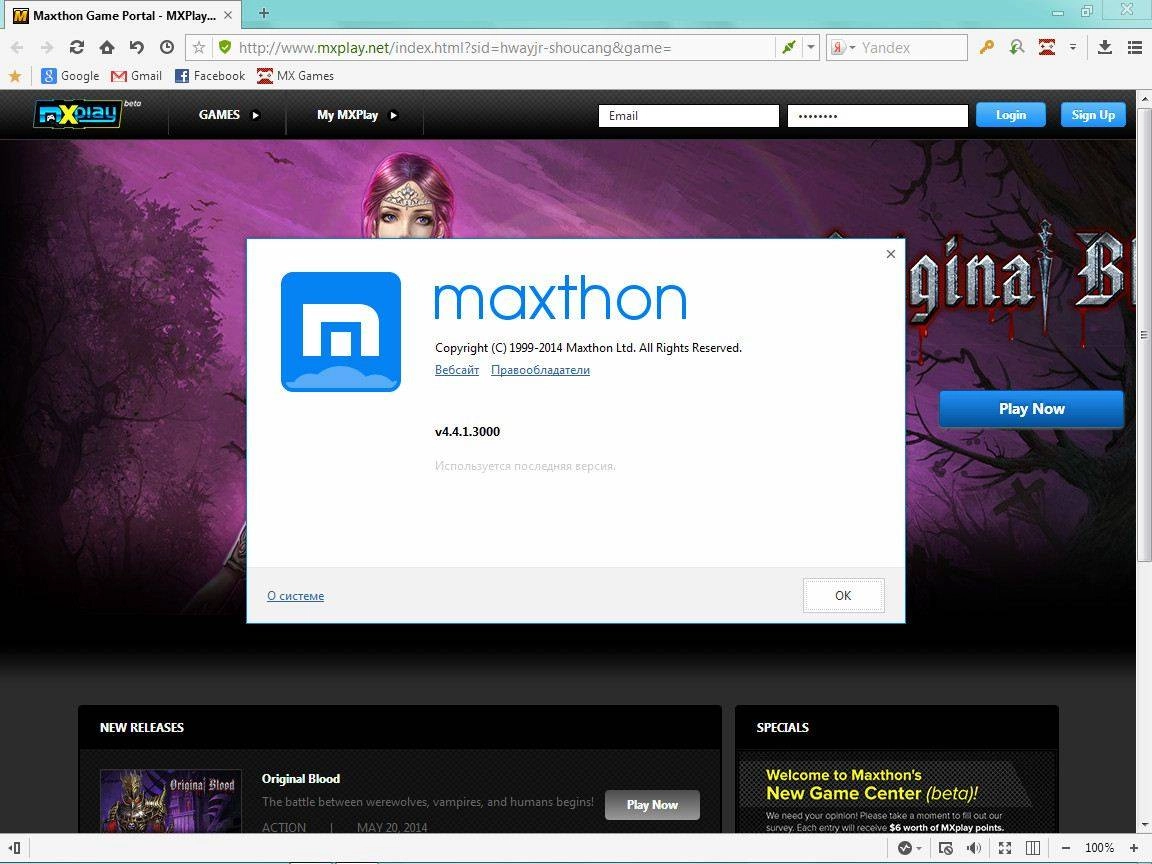Viewport: 1152px width, 864px height.
Task: Open the Facebook bookmark
Action: click(x=210, y=76)
